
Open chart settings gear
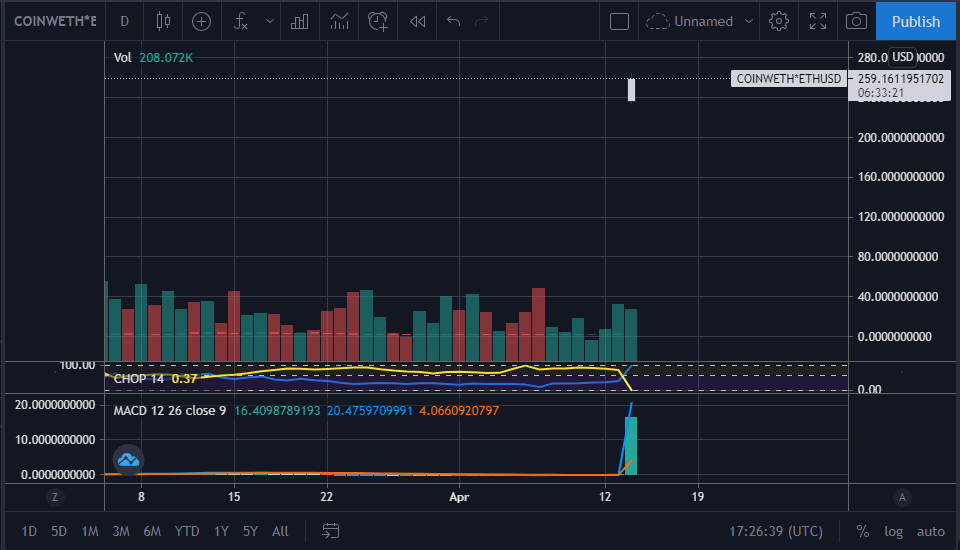tap(779, 21)
